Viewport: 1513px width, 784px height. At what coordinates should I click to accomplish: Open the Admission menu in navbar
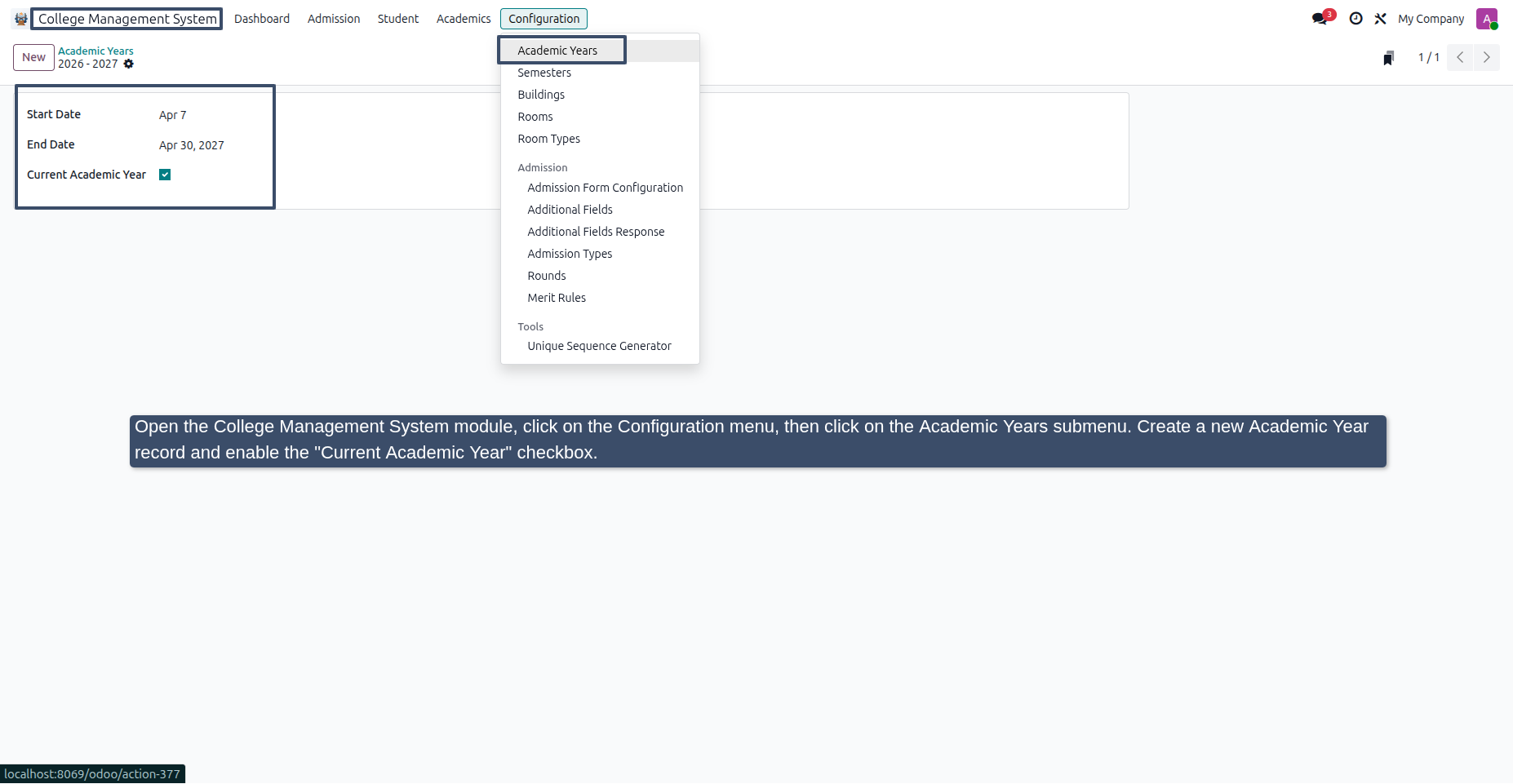[x=334, y=19]
